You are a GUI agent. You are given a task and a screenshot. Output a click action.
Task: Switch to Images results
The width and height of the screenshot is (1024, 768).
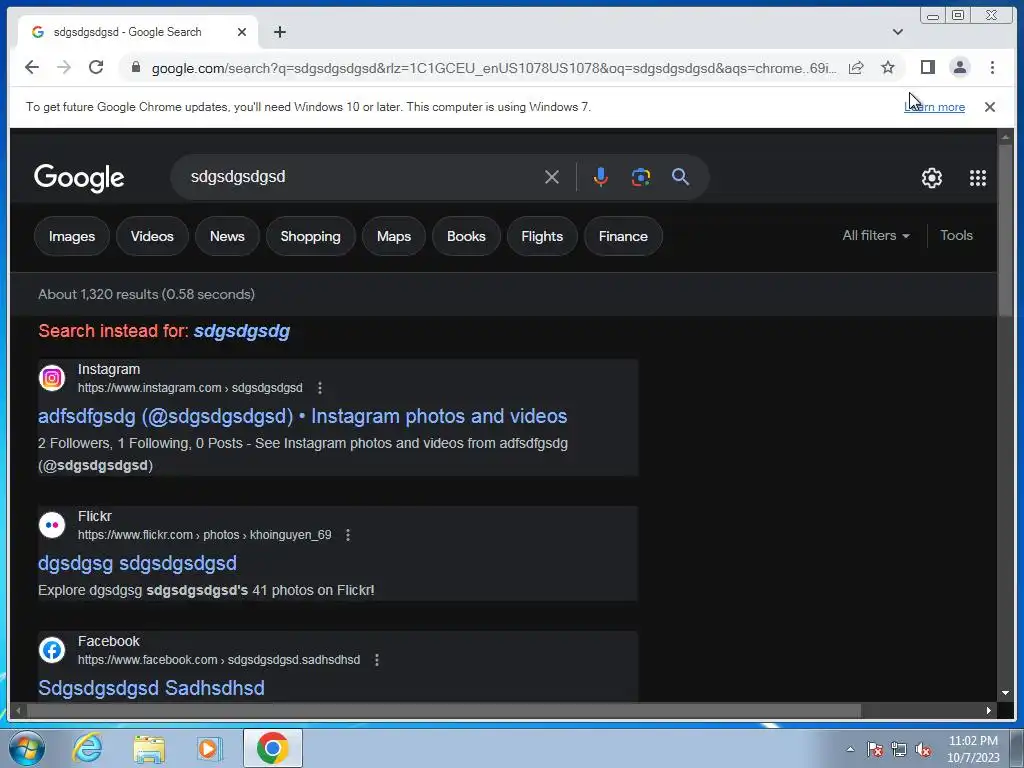tap(72, 236)
